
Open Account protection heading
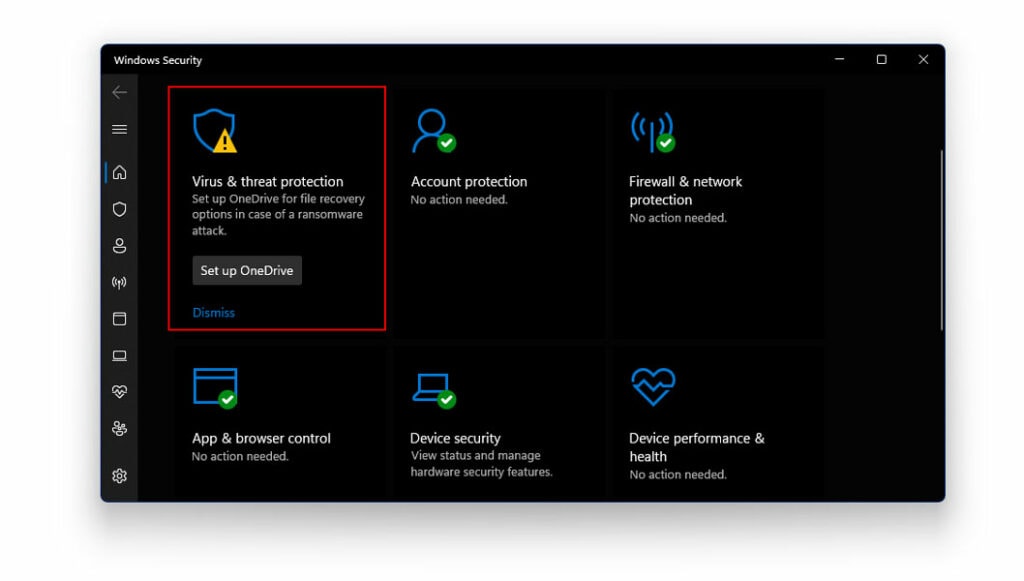[469, 181]
